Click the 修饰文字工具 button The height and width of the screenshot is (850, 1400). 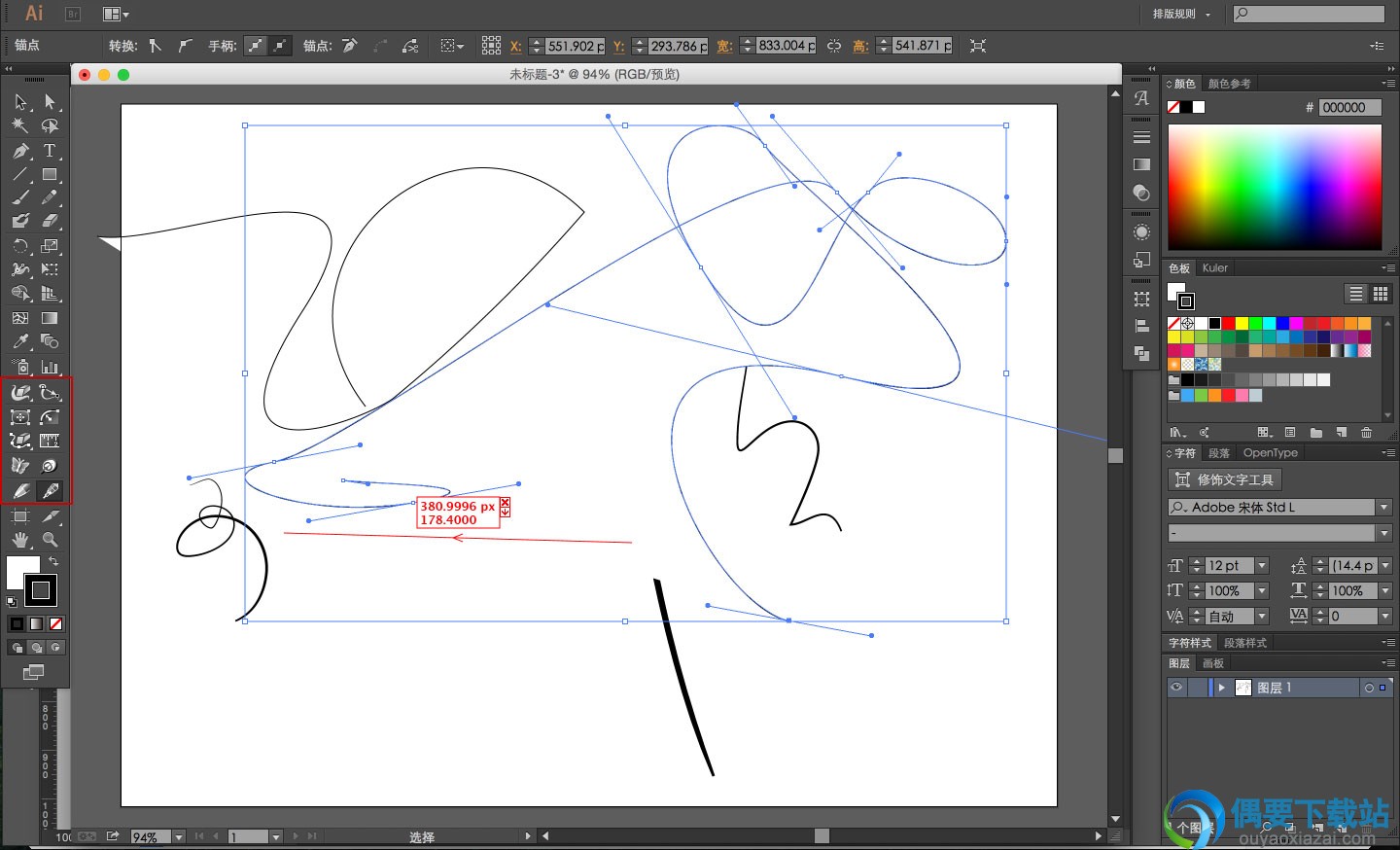(x=1224, y=479)
